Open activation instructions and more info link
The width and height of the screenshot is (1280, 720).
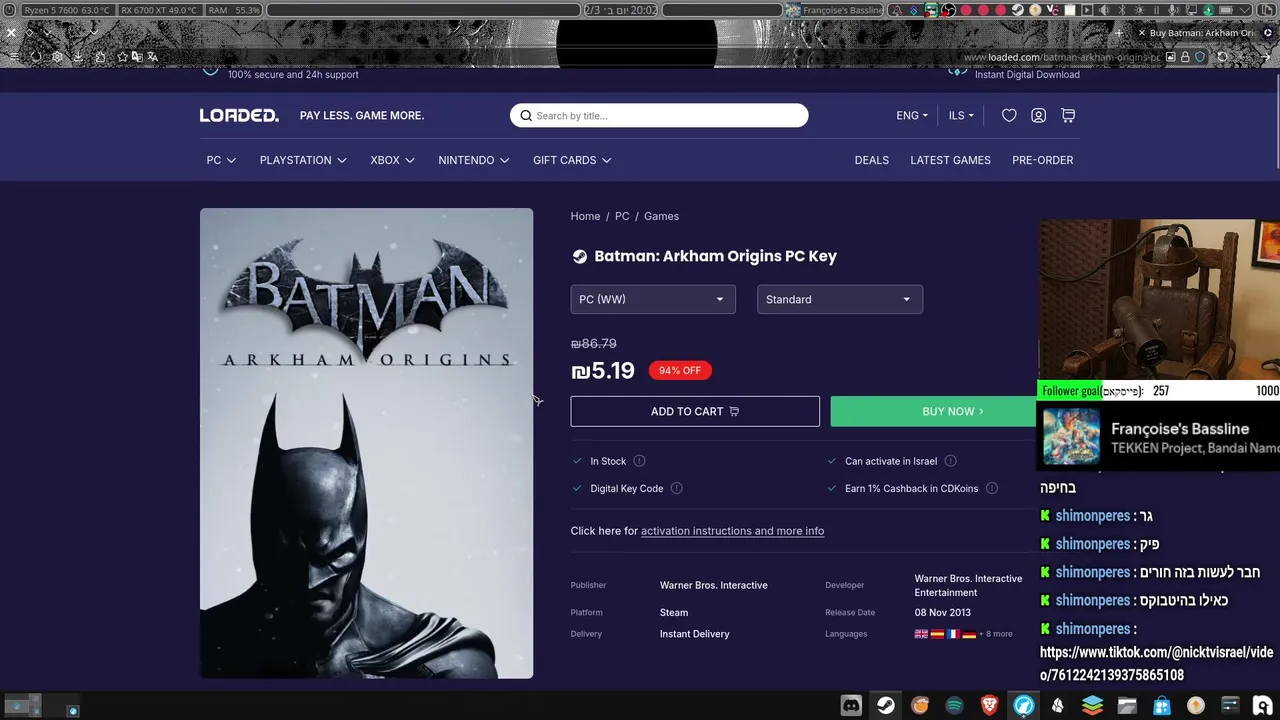[x=732, y=531]
